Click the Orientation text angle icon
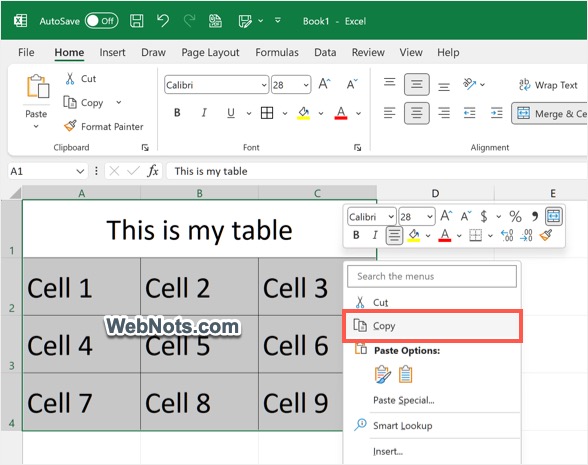This screenshot has height=465, width=588. (470, 84)
